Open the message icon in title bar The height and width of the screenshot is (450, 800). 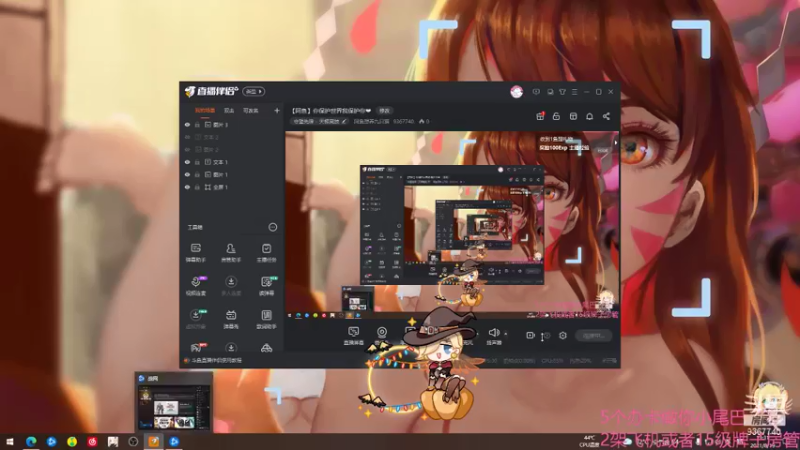pyautogui.click(x=536, y=92)
